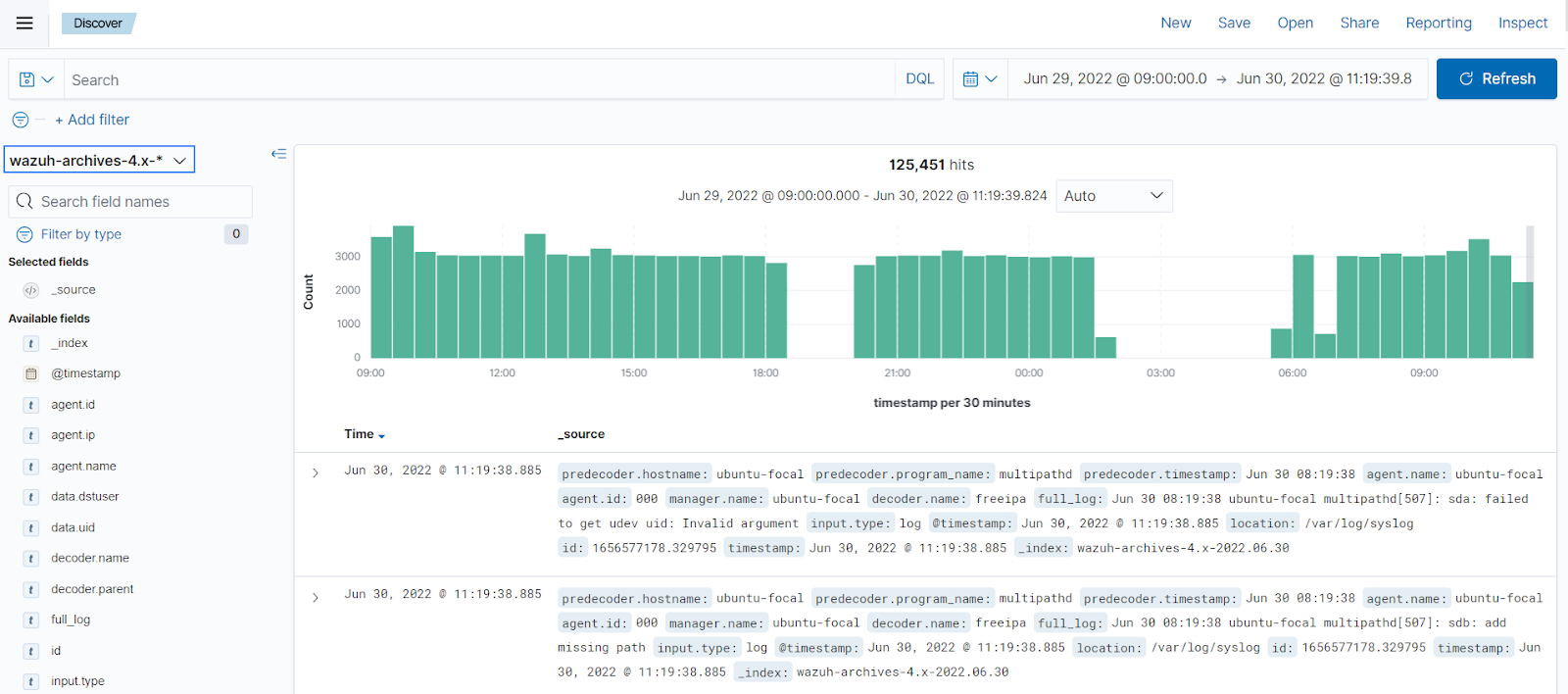
Task: Click the Discover breadcrumb
Action: pos(98,24)
